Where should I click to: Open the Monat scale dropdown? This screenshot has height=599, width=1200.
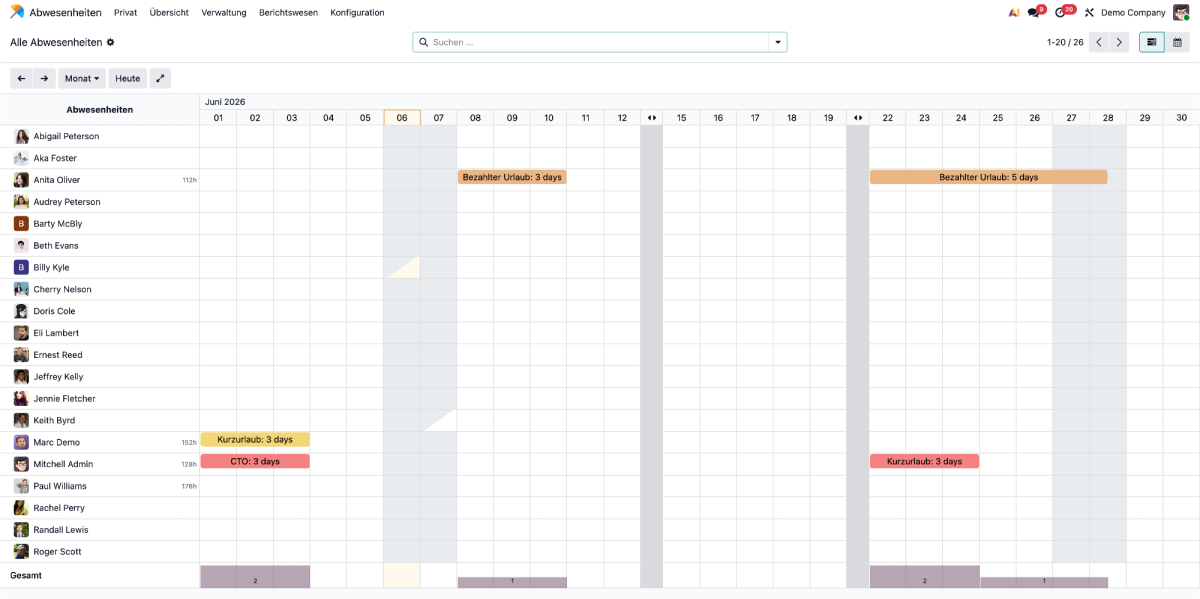pyautogui.click(x=82, y=78)
